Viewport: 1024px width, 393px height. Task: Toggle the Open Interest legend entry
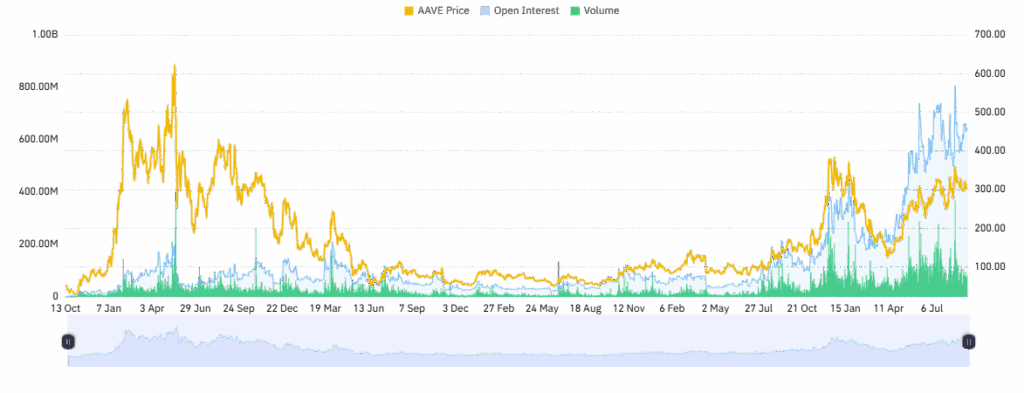519,10
